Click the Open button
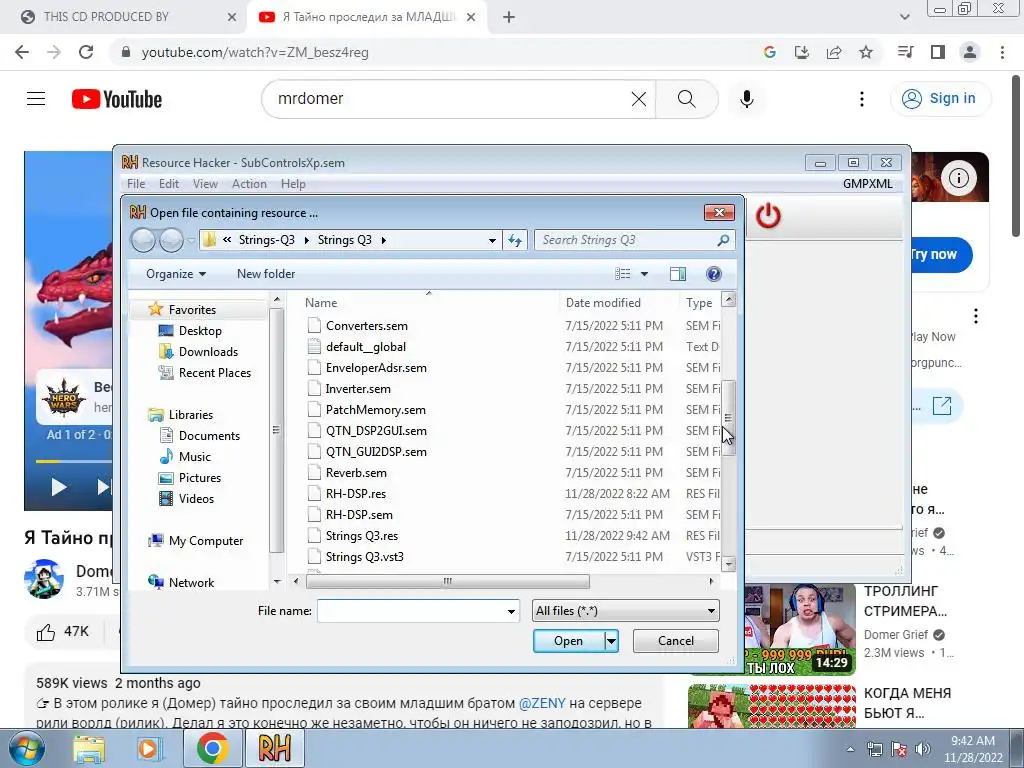 click(x=569, y=641)
